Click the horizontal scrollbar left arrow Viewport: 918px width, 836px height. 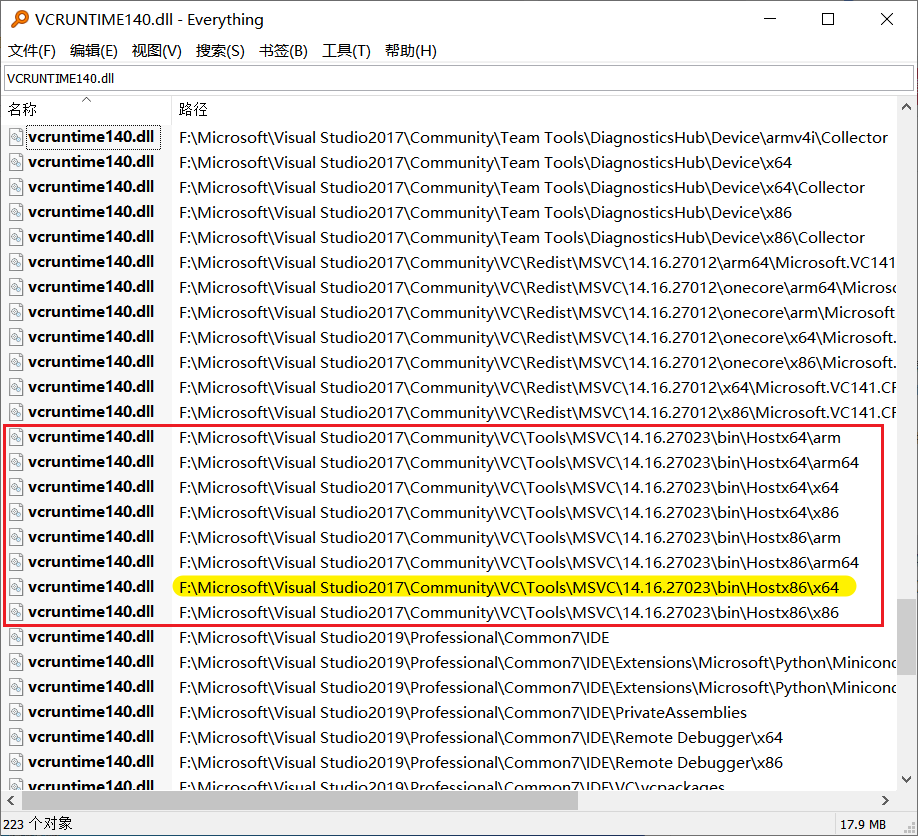(x=11, y=800)
